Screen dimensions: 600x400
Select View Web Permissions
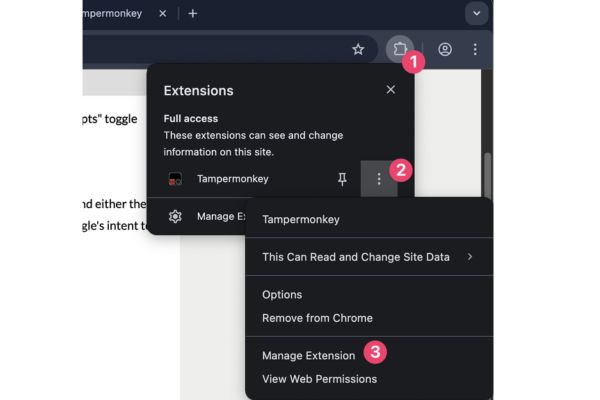pyautogui.click(x=320, y=379)
